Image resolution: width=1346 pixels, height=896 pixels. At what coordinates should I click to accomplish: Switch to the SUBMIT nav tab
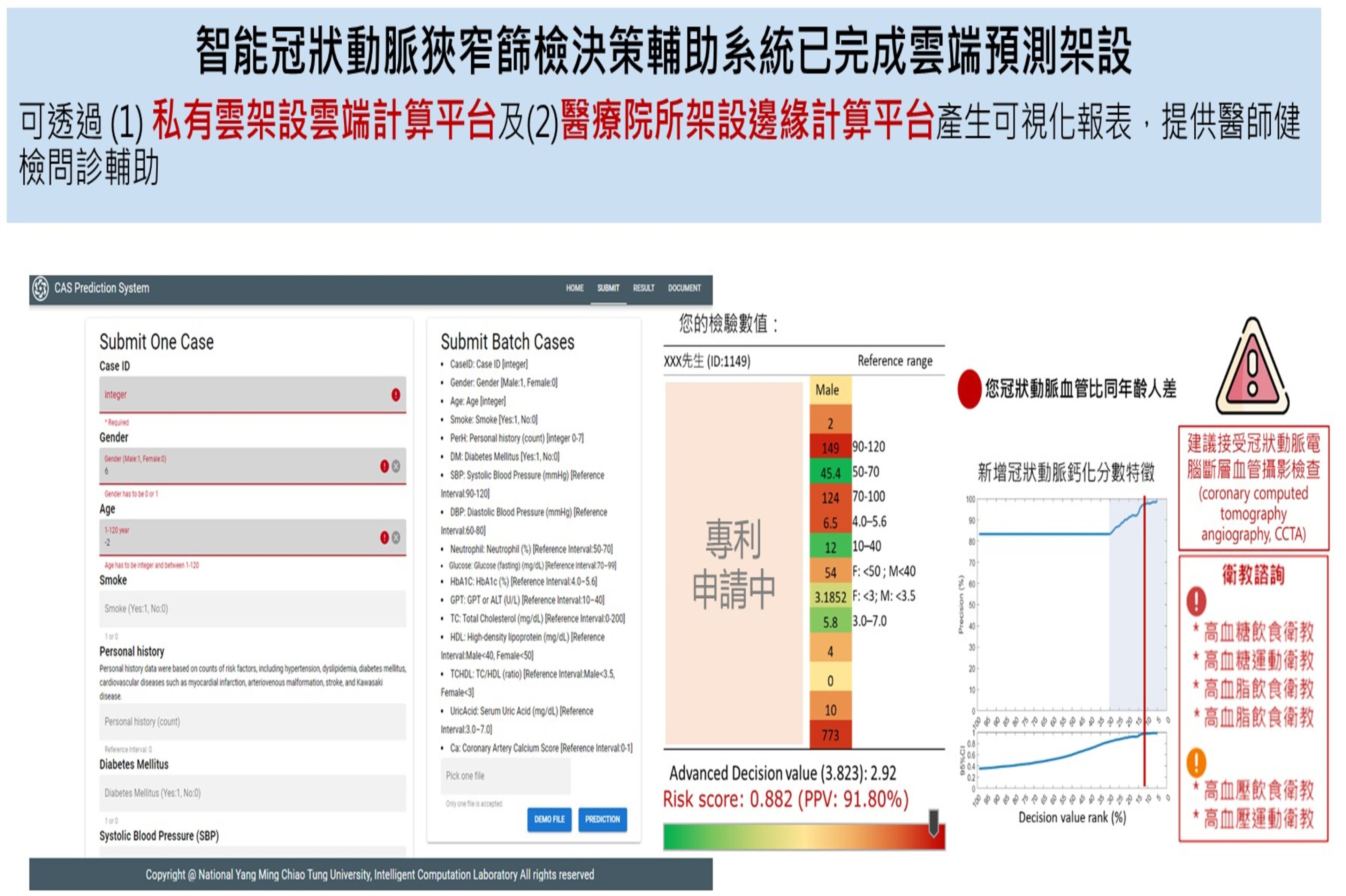(608, 288)
